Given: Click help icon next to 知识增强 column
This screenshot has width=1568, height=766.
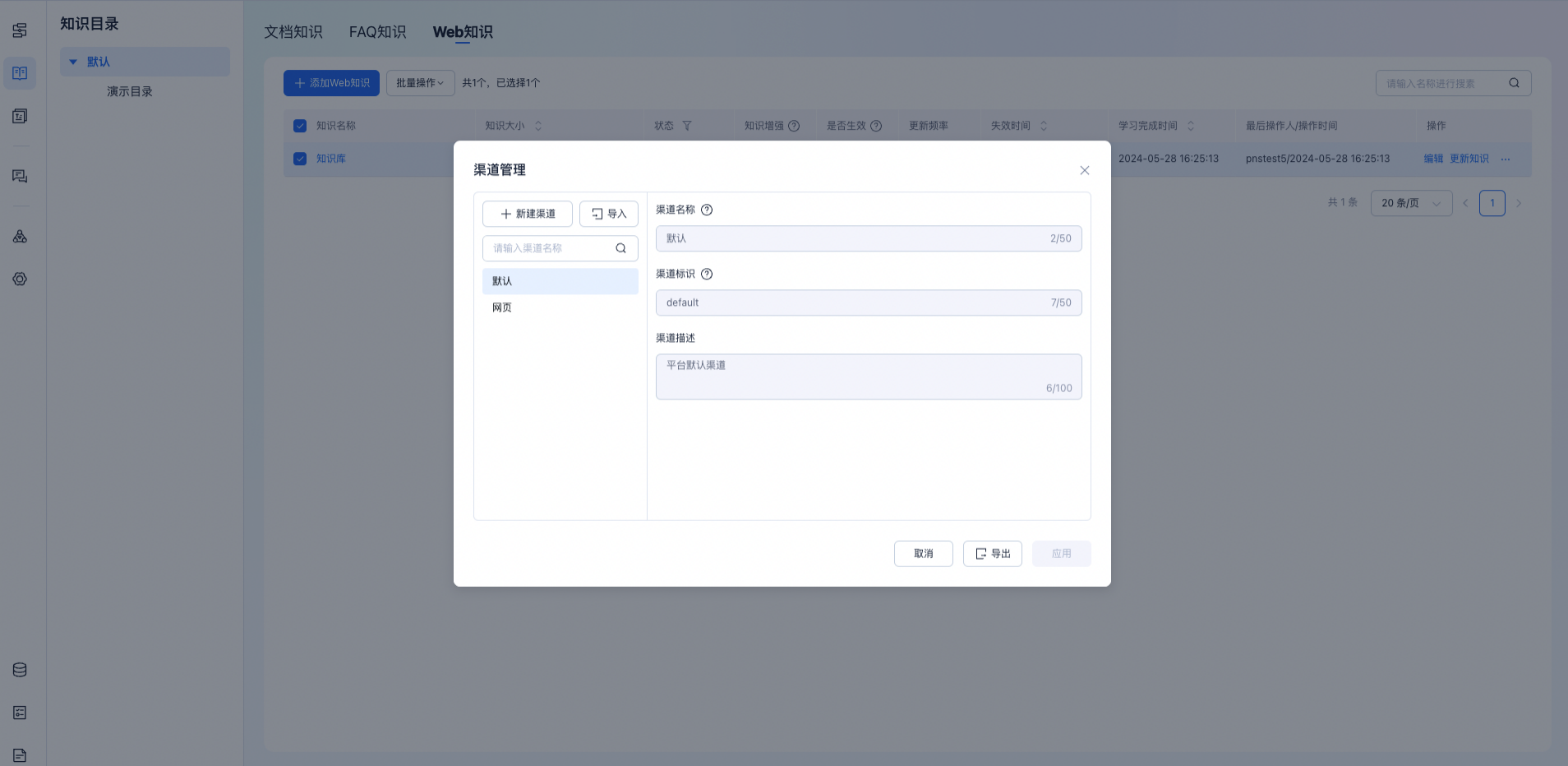Looking at the screenshot, I should pos(794,126).
